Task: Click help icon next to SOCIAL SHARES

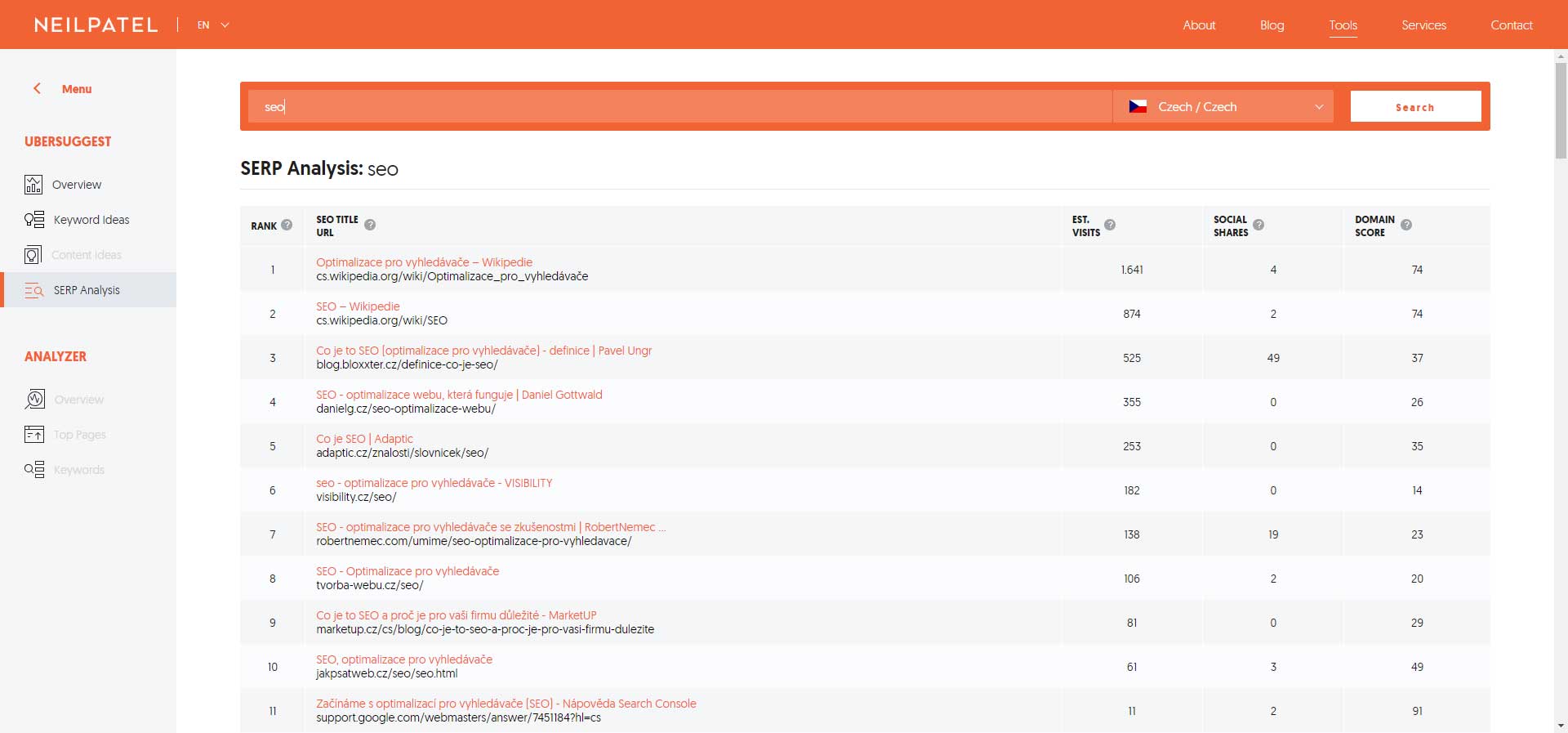Action: 1258,225
